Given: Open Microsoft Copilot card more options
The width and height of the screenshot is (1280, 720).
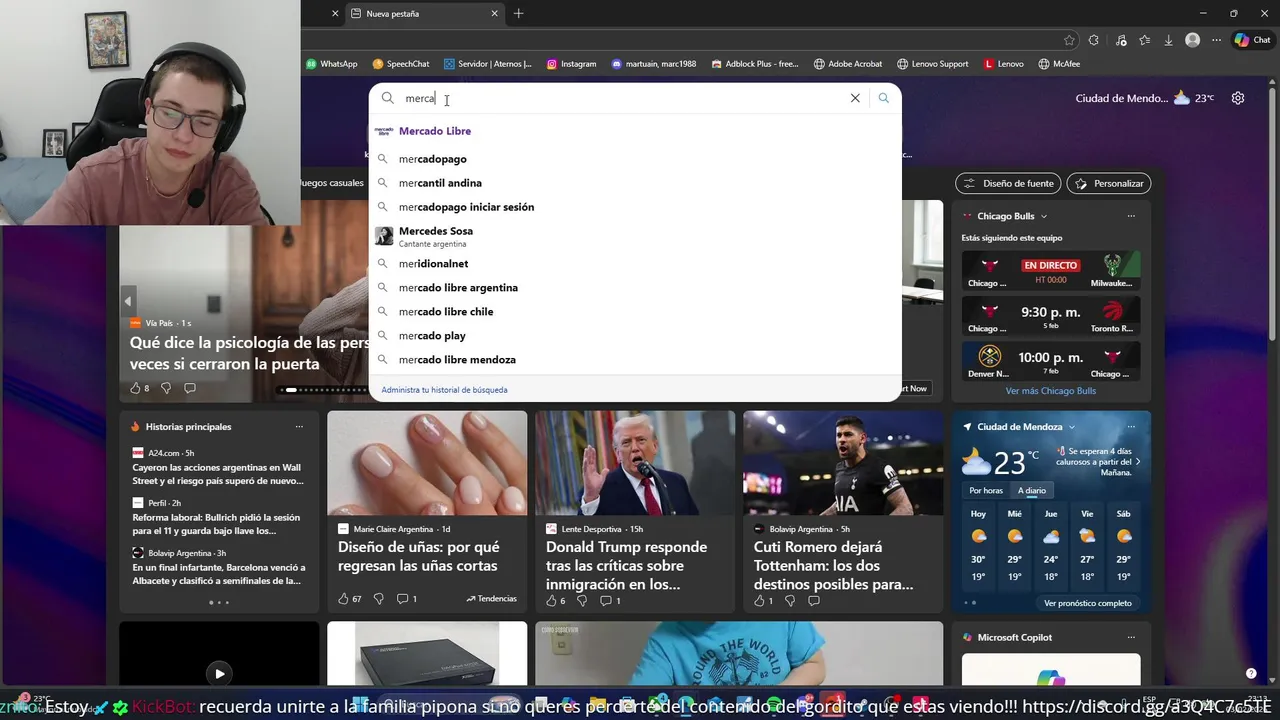Looking at the screenshot, I should coord(1131,637).
